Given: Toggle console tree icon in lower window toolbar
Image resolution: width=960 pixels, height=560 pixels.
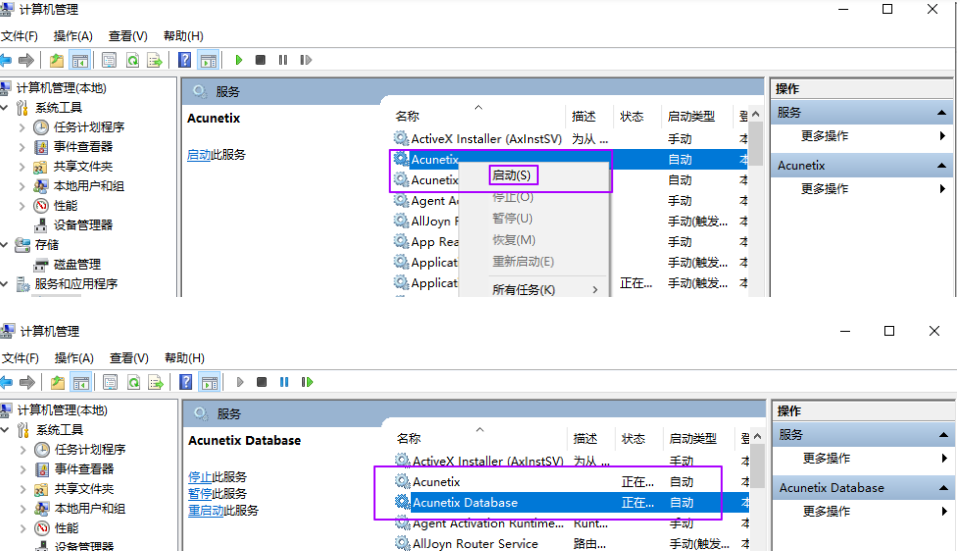Looking at the screenshot, I should [81, 383].
